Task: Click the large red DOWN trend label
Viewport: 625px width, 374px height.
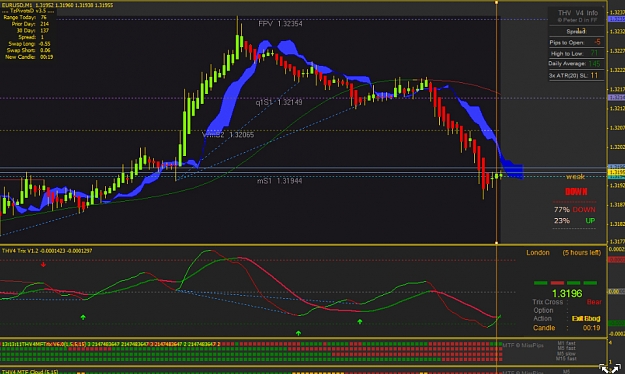Action: (576, 192)
